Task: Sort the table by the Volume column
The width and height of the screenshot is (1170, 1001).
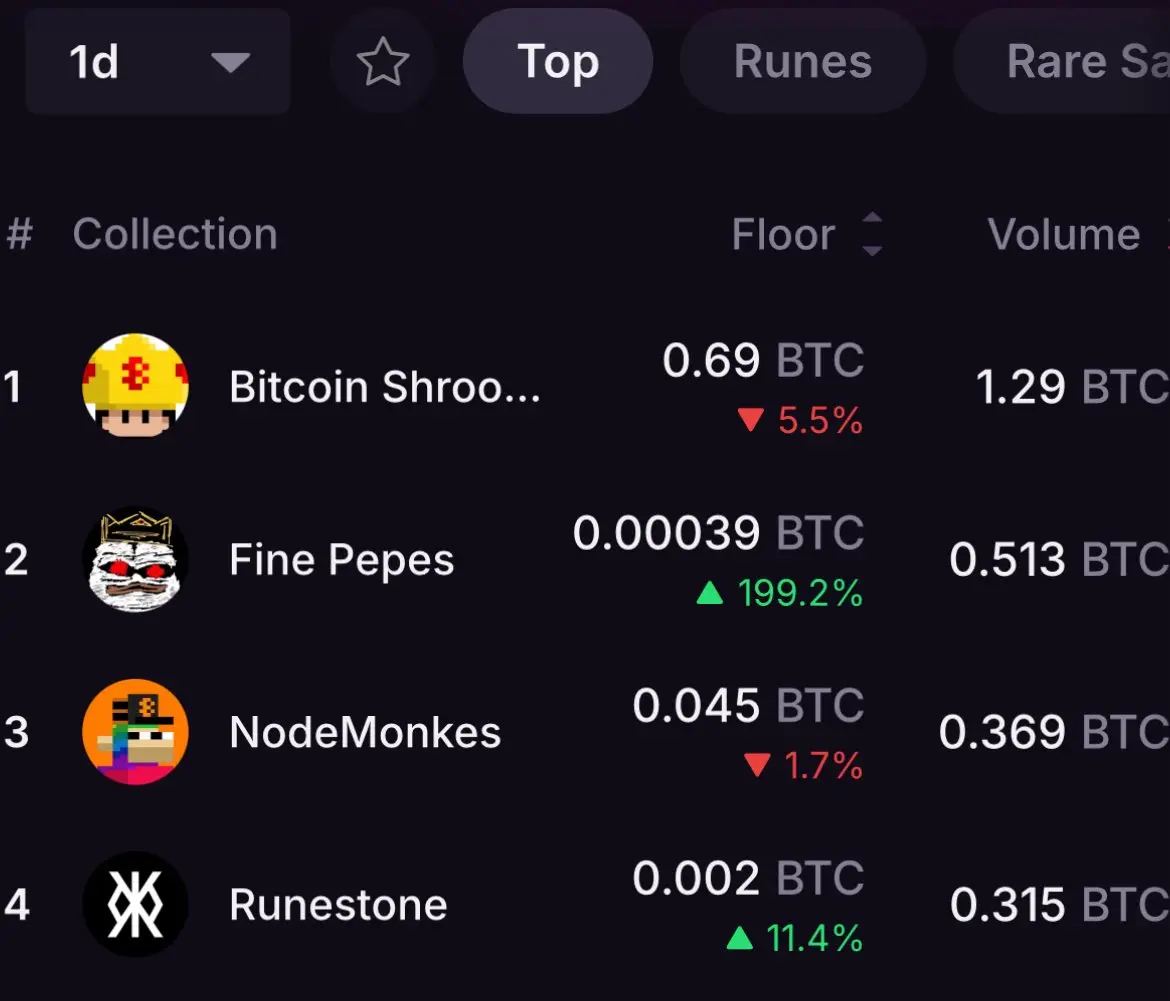Action: click(1063, 234)
